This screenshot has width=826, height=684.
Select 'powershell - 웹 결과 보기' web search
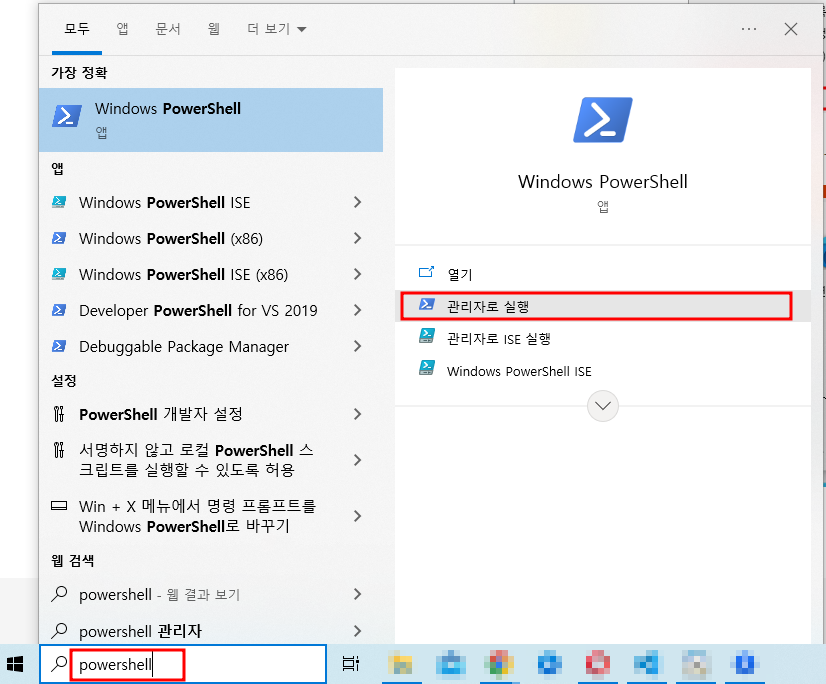point(211,594)
